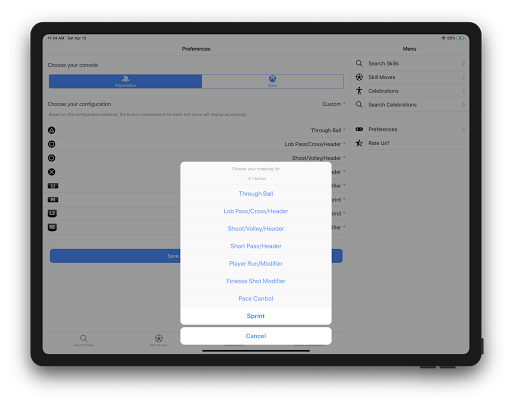
Task: Click the Skill Moves soccer ball icon in menu
Action: tap(359, 77)
